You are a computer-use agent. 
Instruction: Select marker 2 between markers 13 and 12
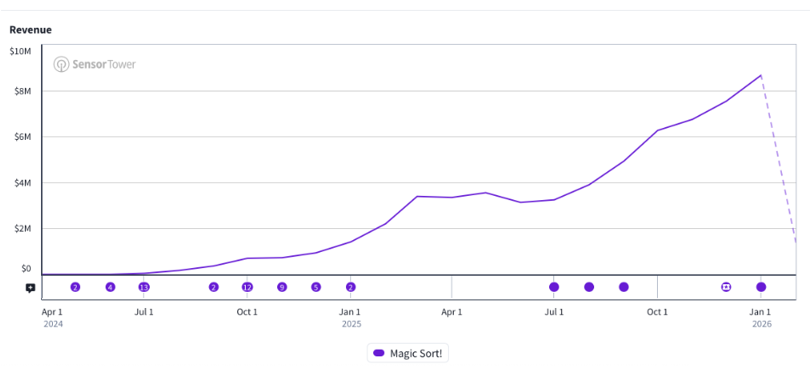coord(213,287)
